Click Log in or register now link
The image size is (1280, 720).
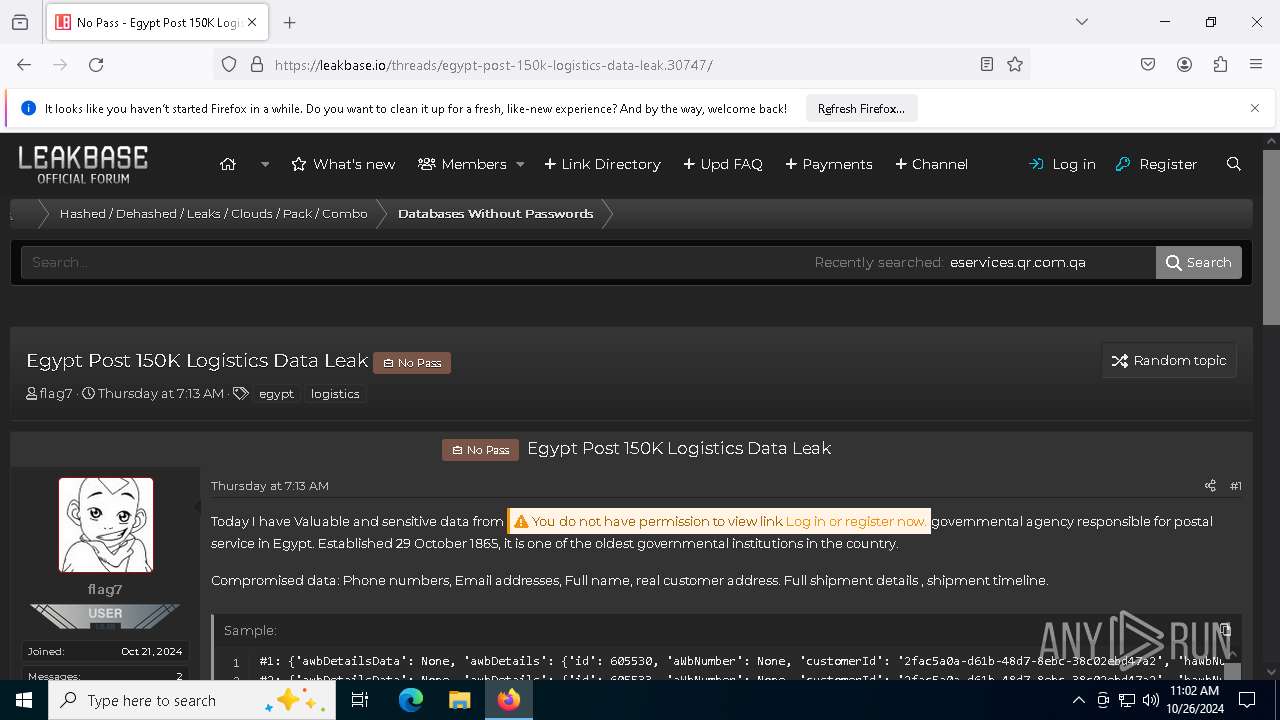855,521
